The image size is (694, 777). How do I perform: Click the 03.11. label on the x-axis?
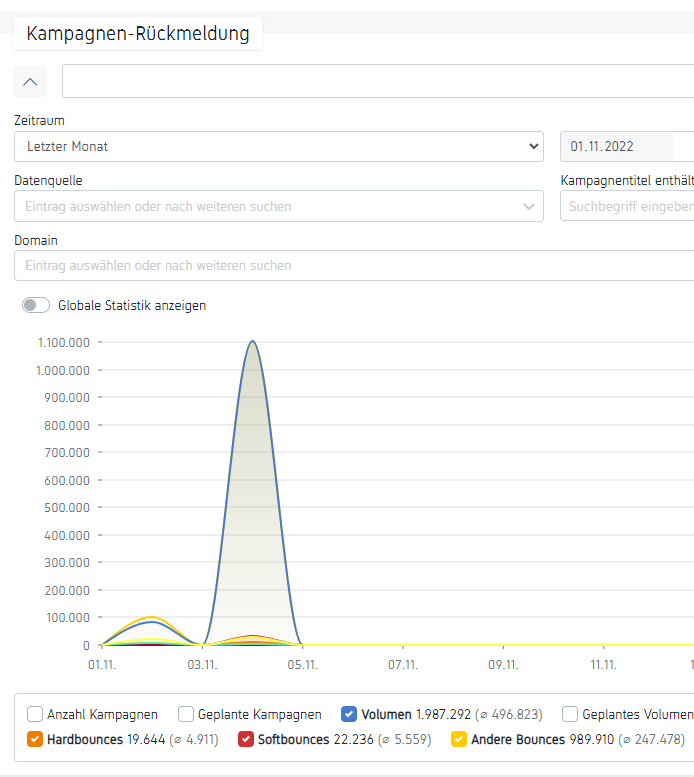coord(203,663)
